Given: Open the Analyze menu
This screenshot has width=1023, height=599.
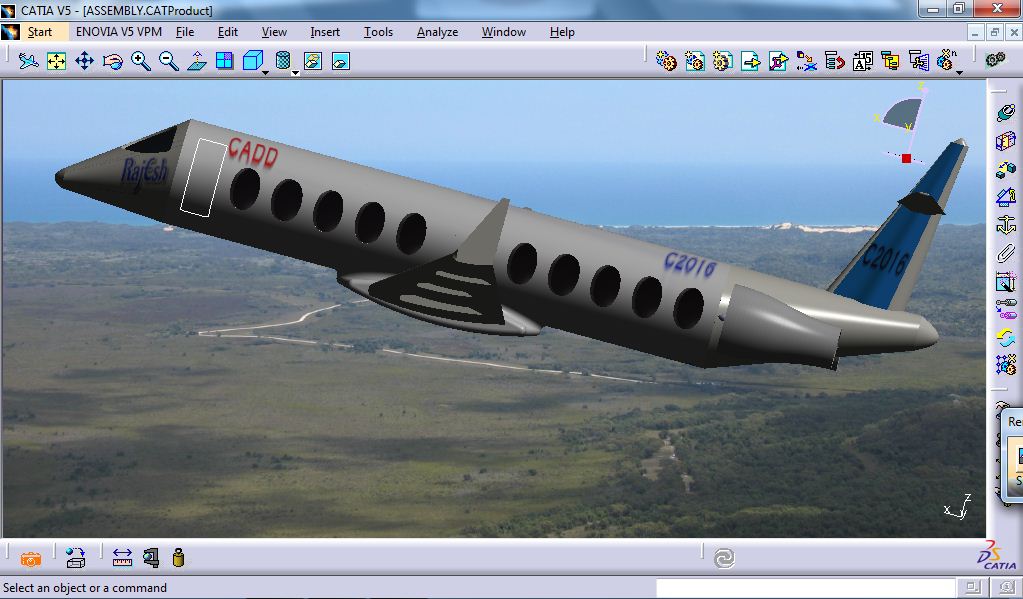Looking at the screenshot, I should click(x=437, y=32).
